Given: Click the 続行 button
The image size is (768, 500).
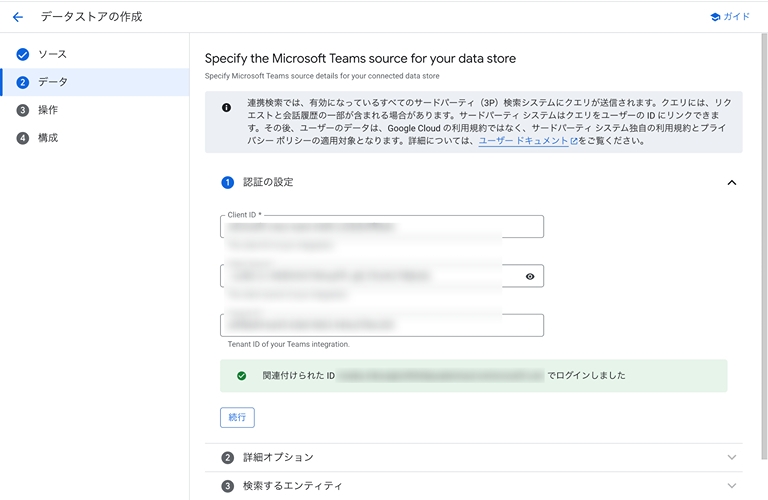Looking at the screenshot, I should click(x=237, y=417).
